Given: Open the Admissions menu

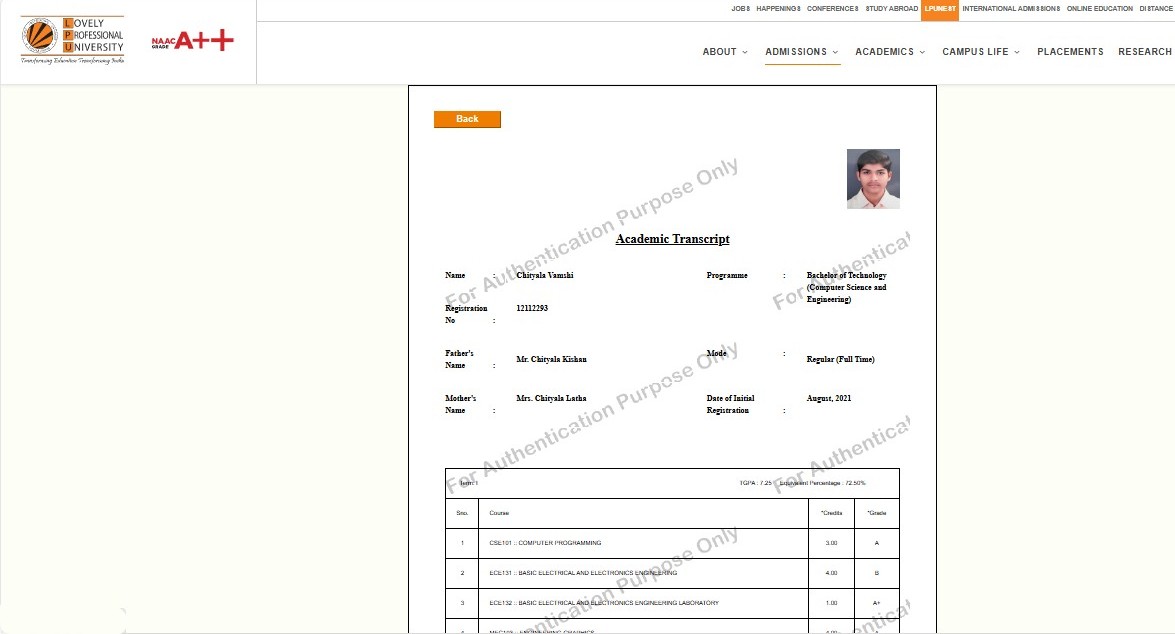Looking at the screenshot, I should (x=796, y=52).
